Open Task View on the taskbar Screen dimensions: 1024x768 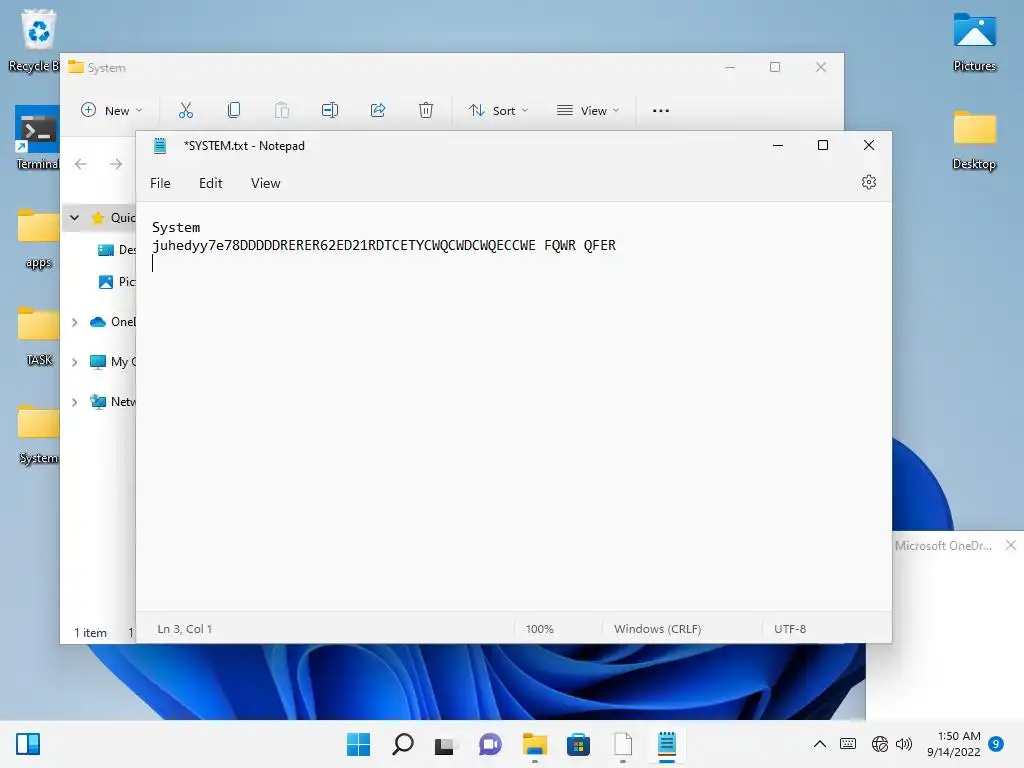[x=445, y=744]
